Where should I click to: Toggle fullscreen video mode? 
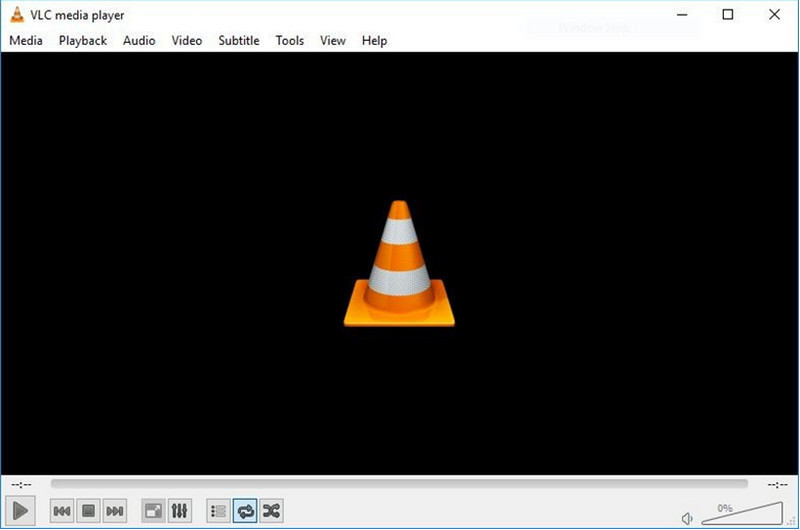point(153,511)
